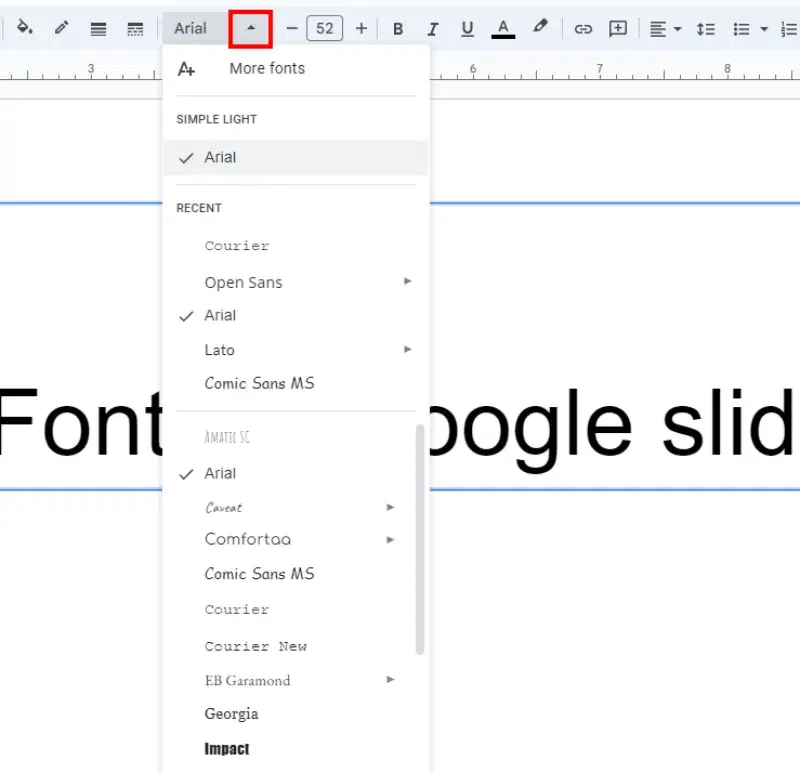Click the numbered list icon
Screen dimensions: 800x773
[790, 29]
